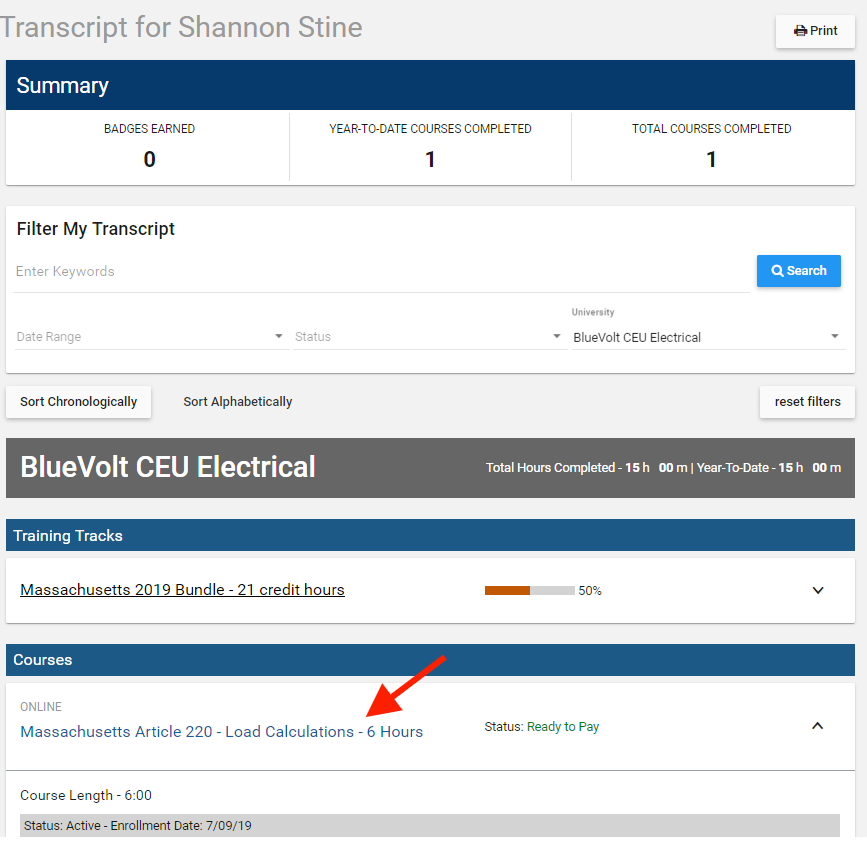Image resolution: width=867 pixels, height=855 pixels.
Task: Open the Date Range dropdown
Action: coord(150,337)
